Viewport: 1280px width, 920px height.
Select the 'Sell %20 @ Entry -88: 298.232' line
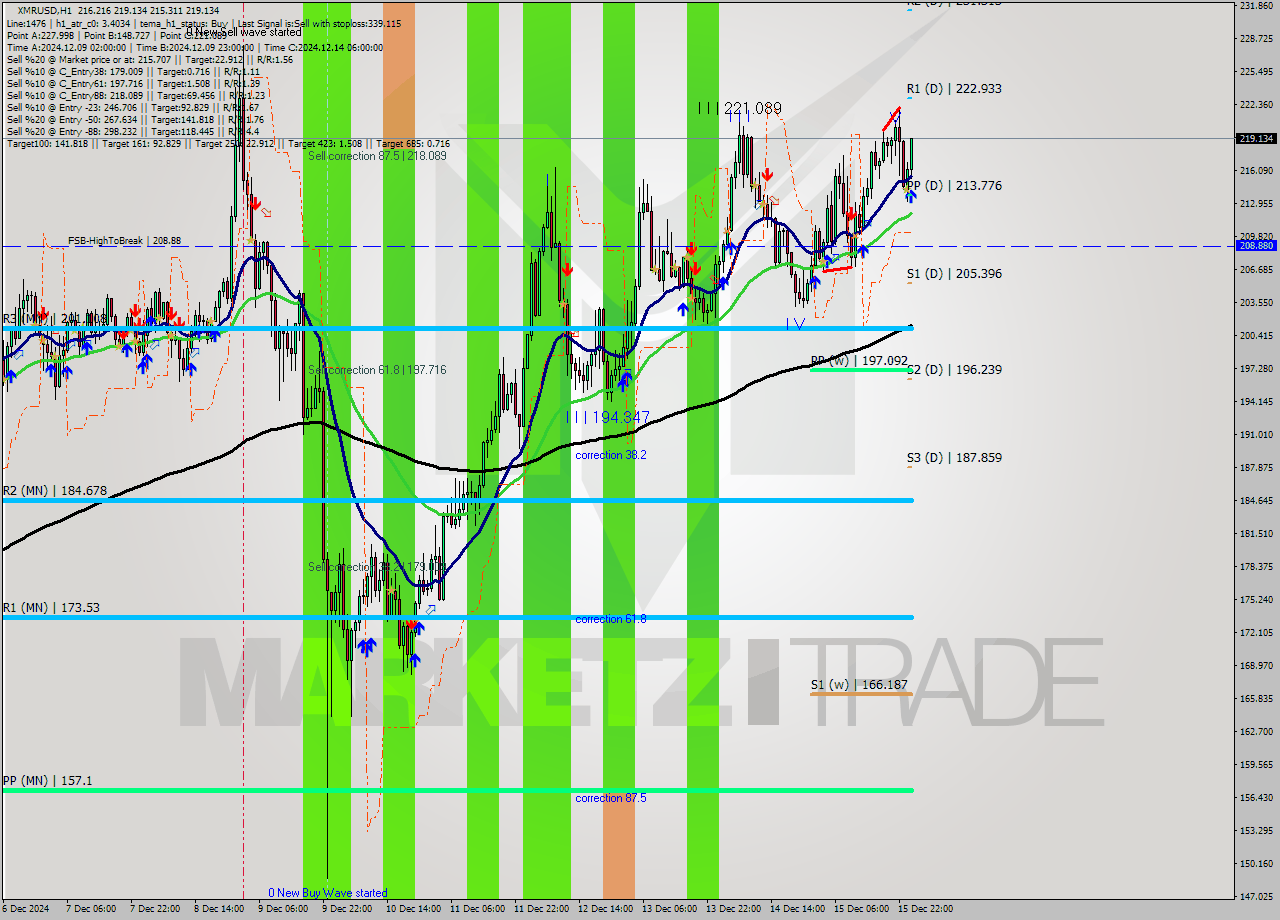pos(133,132)
